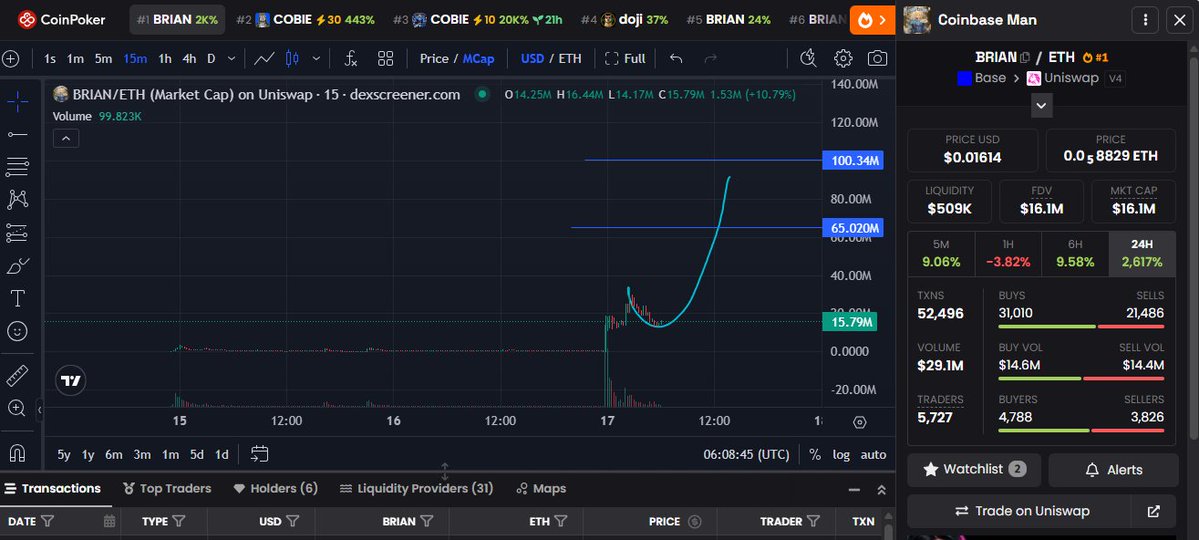This screenshot has height=540, width=1199.
Task: Open the trending hot tokens flame button
Action: pos(872,20)
